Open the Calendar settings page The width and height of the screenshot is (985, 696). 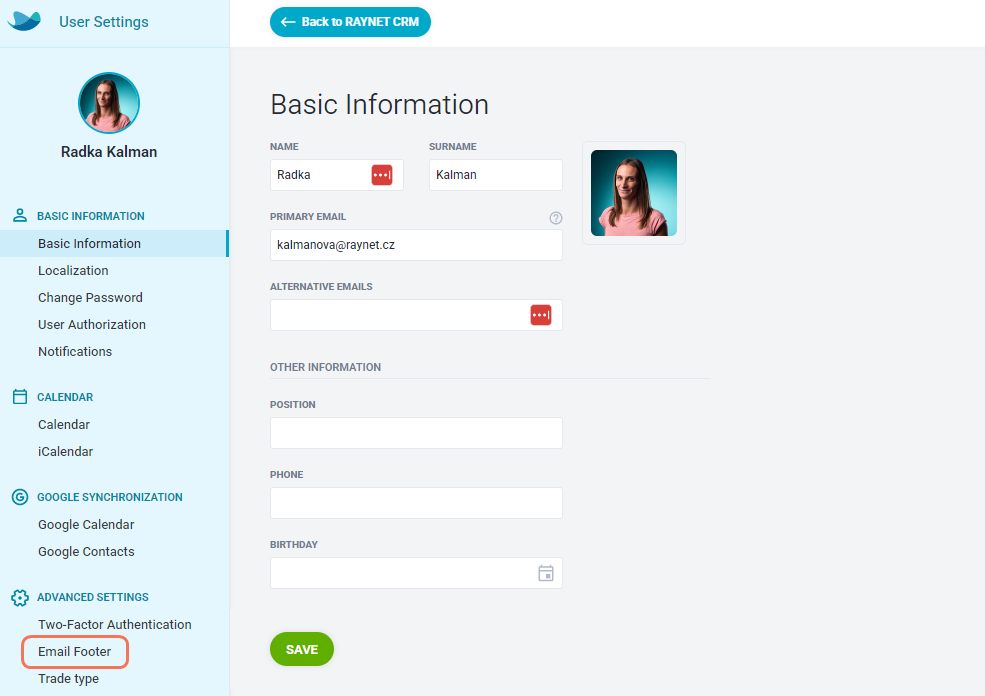(x=64, y=424)
